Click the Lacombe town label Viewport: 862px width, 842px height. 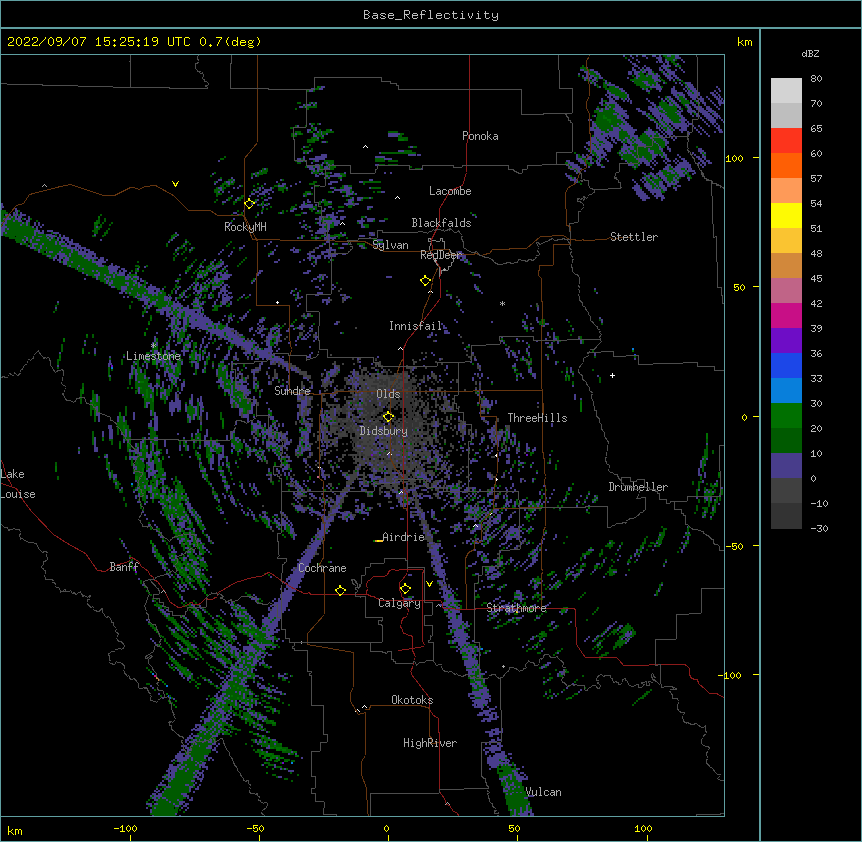tap(450, 191)
